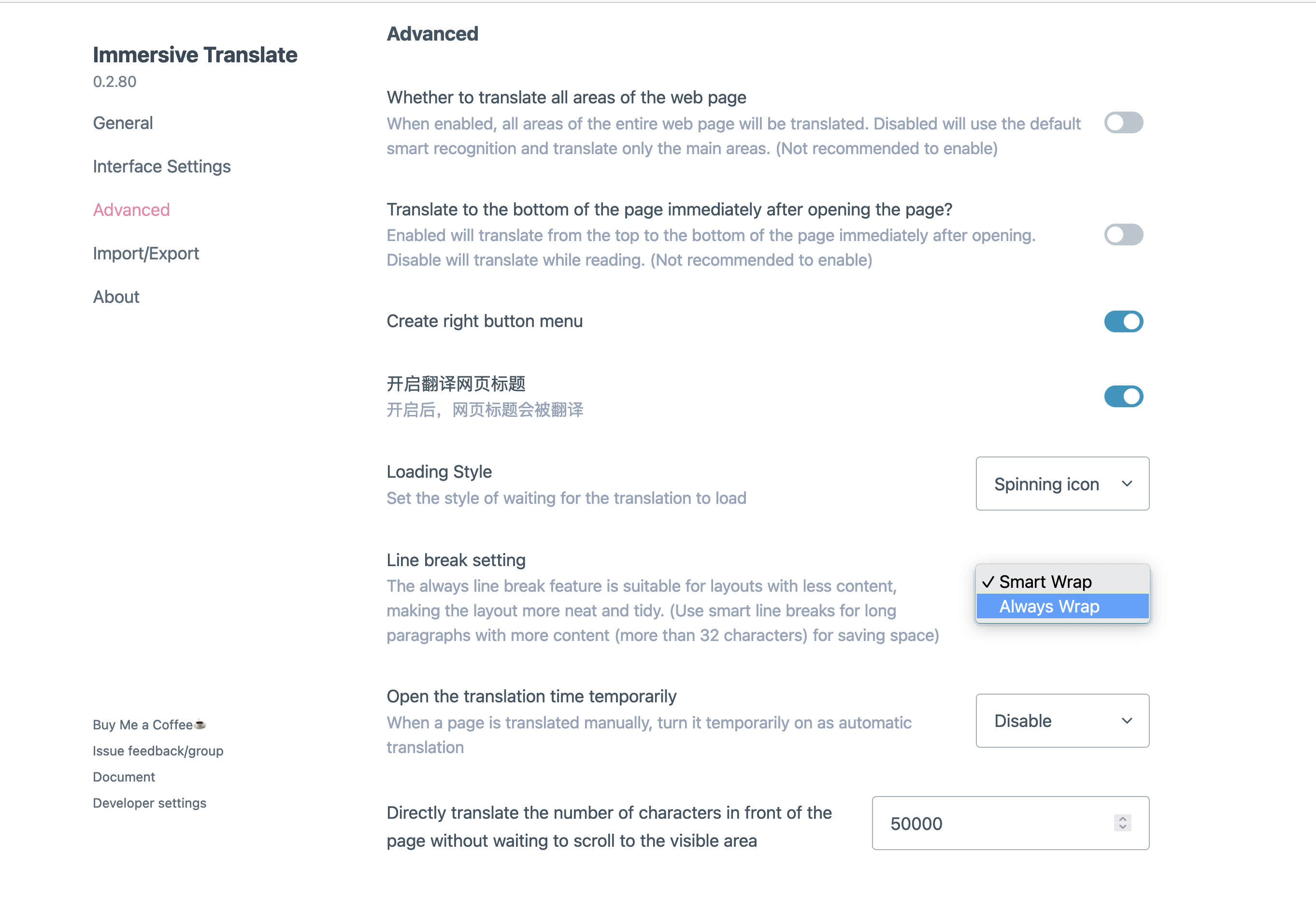Open the Document link

[x=123, y=777]
